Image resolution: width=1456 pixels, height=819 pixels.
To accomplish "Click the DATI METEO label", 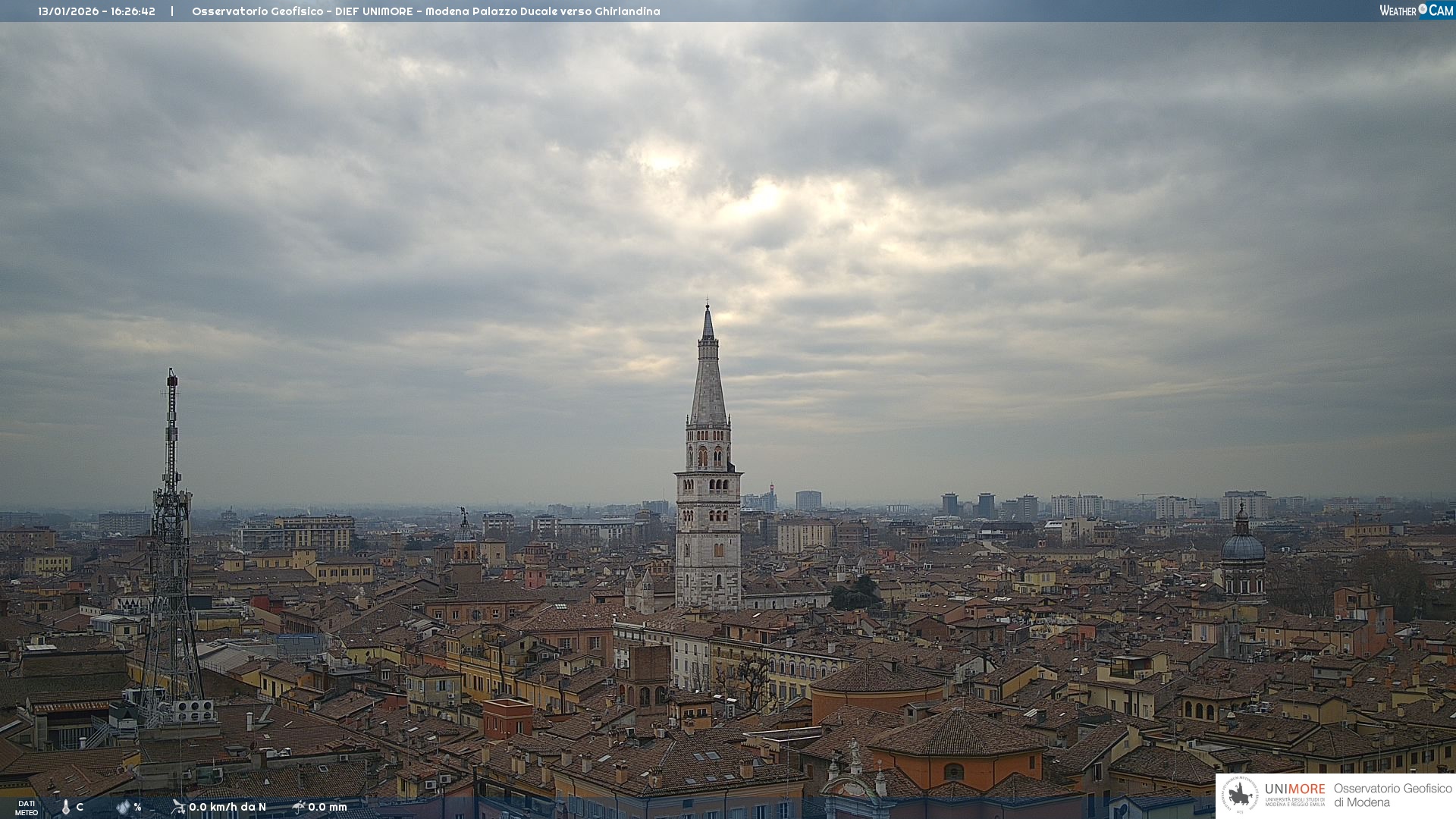I will click(x=27, y=808).
